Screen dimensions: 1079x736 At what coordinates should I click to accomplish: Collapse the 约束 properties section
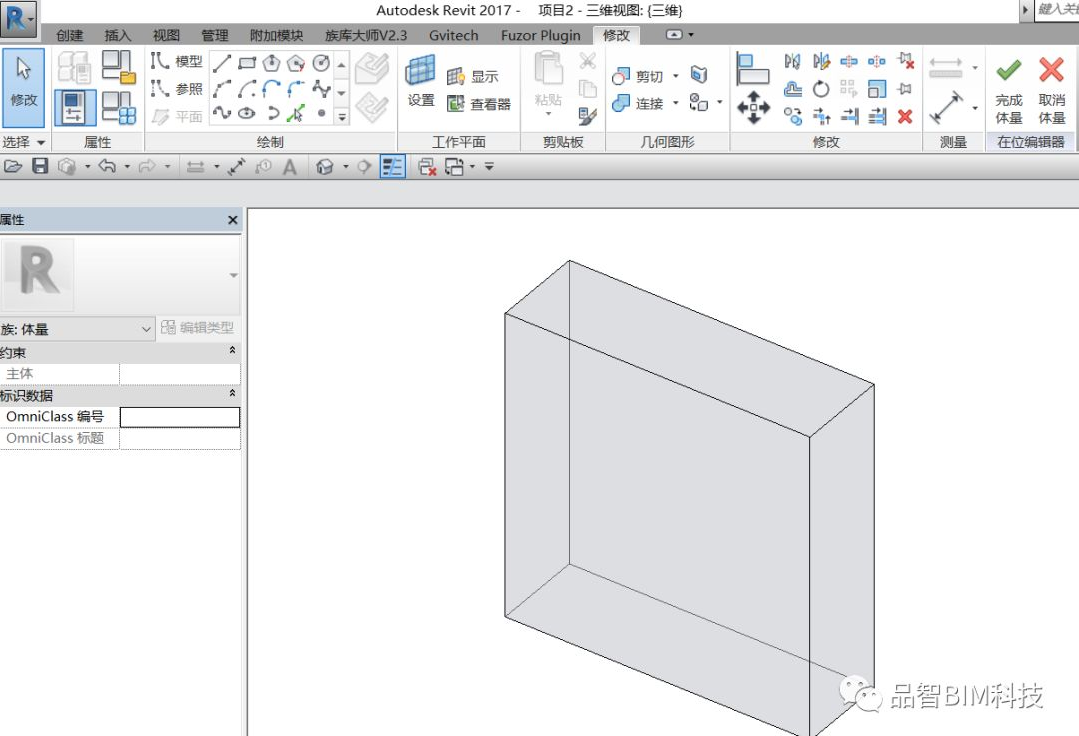[x=232, y=351]
